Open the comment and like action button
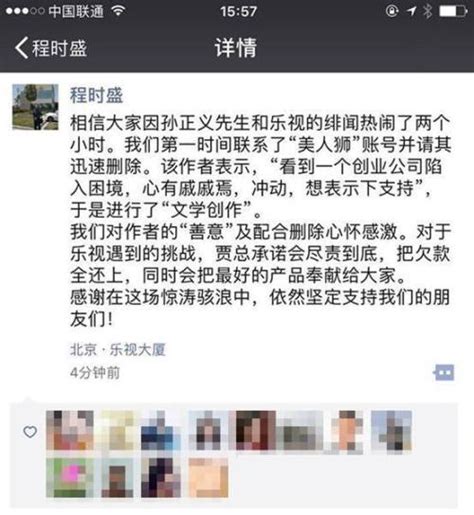Image resolution: width=474 pixels, height=515 pixels. tap(444, 372)
